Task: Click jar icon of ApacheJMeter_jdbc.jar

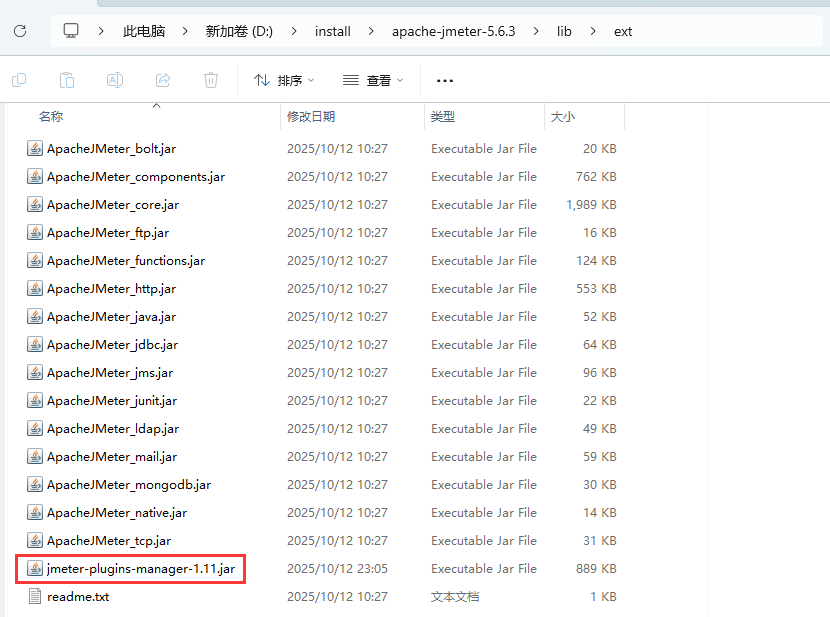Action: [x=35, y=345]
